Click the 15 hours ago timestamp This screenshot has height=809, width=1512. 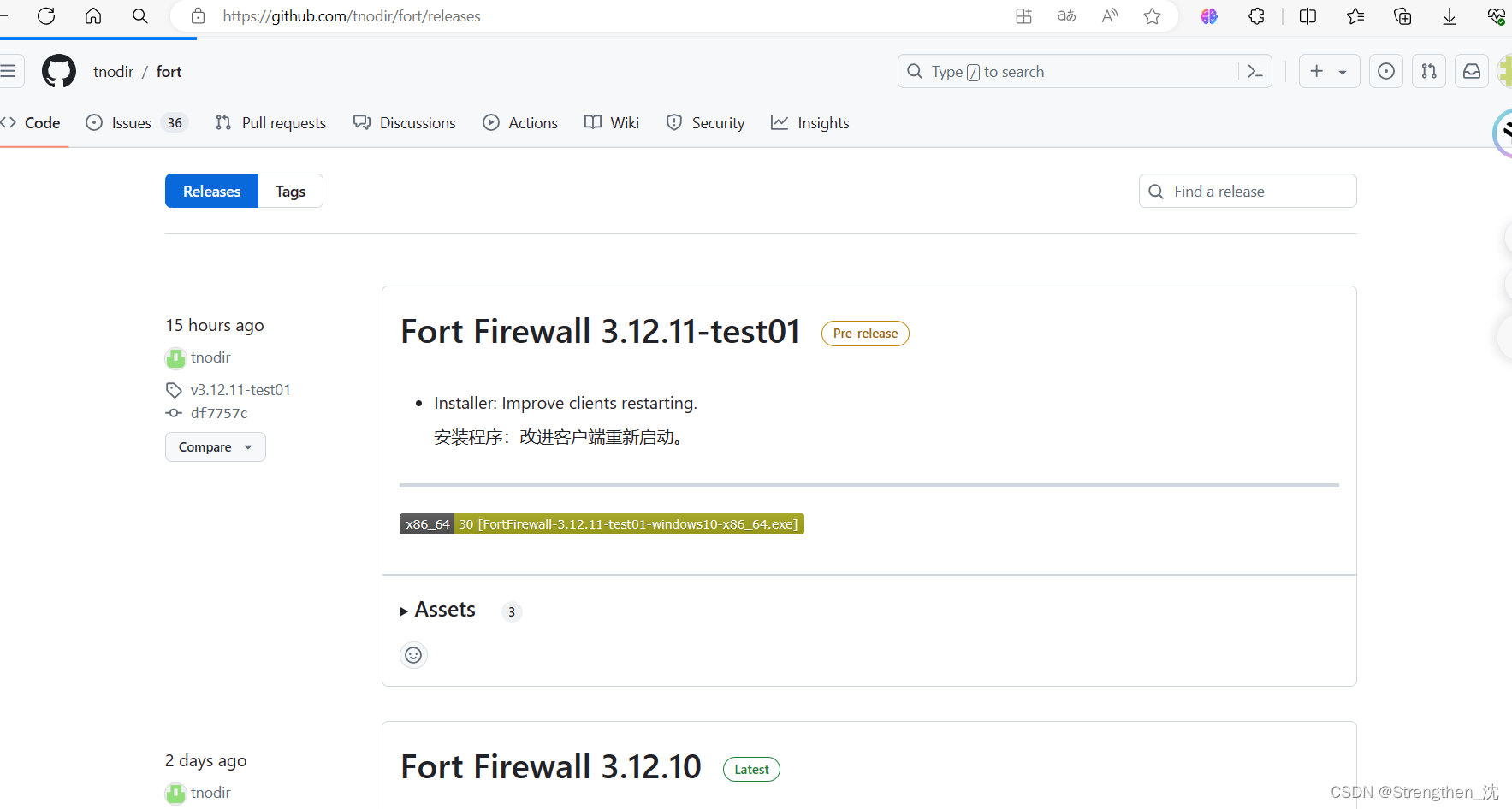coord(215,325)
